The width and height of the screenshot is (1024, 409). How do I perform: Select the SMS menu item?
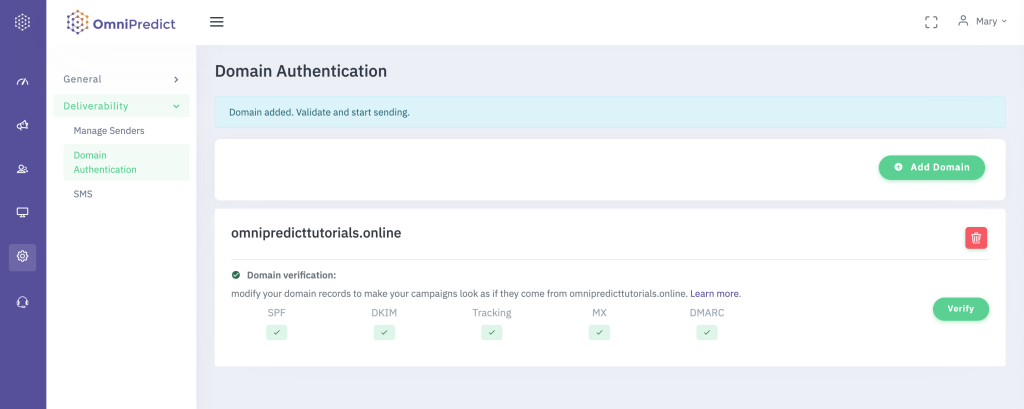click(x=83, y=194)
